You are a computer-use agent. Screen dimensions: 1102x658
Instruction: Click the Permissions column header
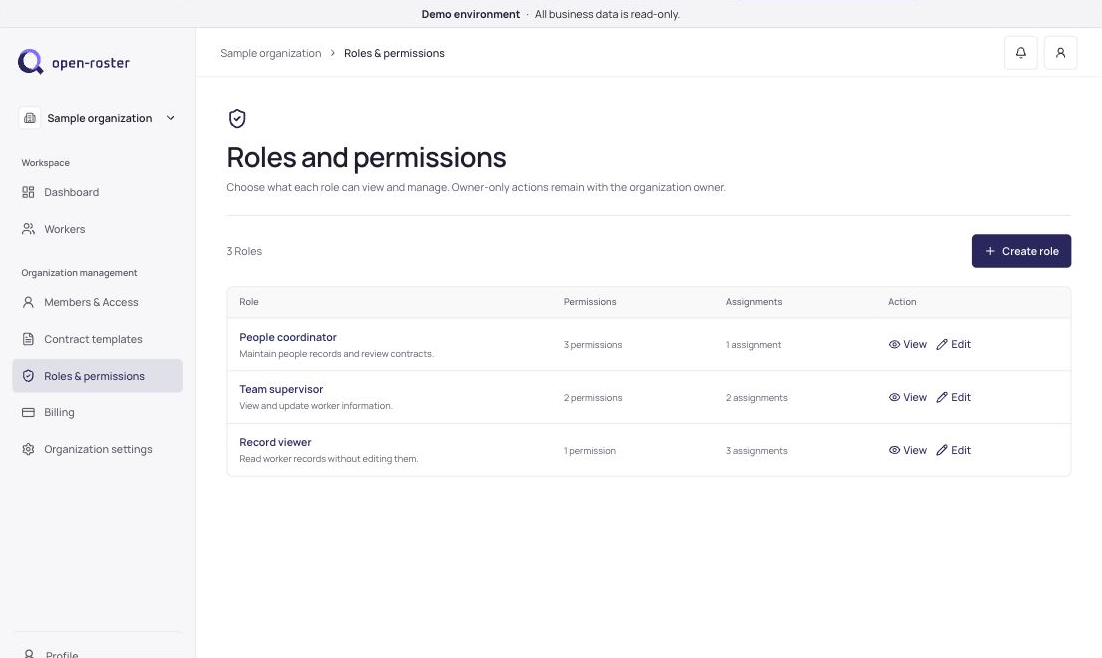click(x=590, y=302)
